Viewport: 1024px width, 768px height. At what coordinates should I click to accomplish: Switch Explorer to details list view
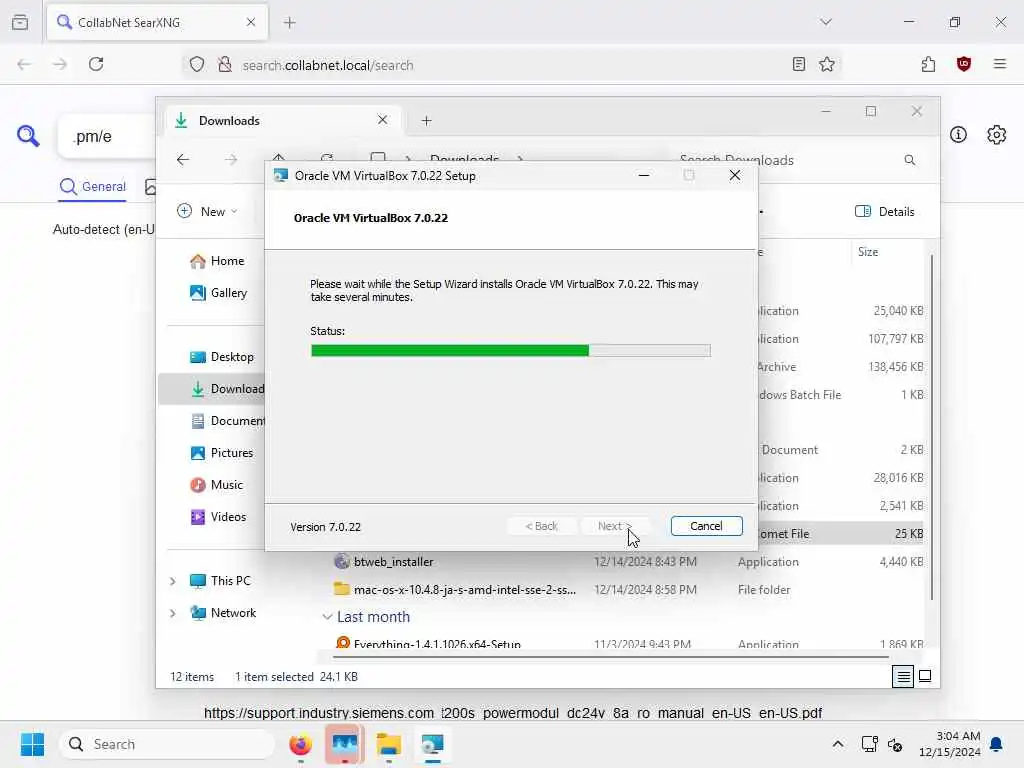pyautogui.click(x=903, y=677)
